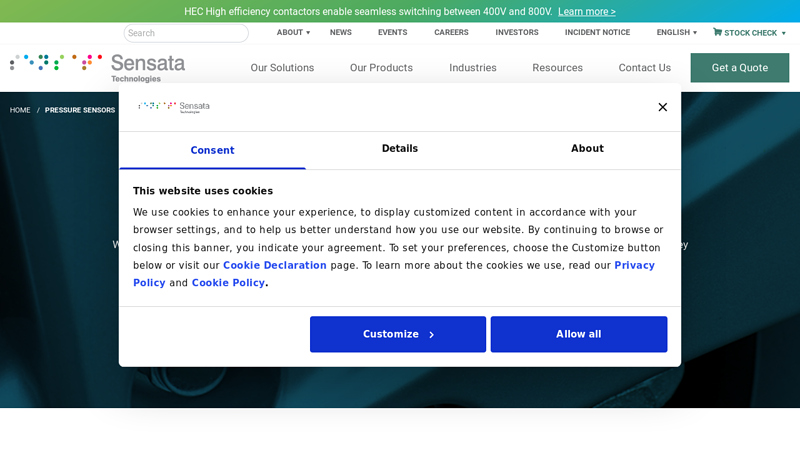
Task: Select the Consent tab
Action: 212,150
